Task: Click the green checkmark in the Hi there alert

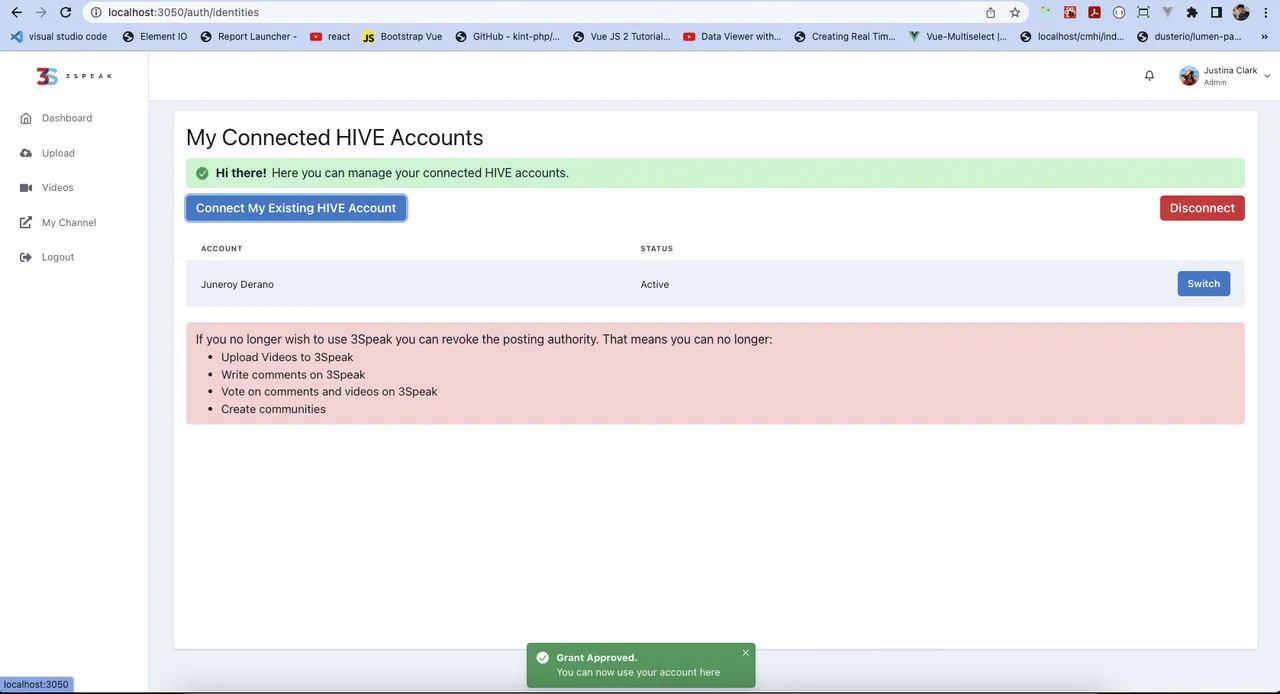Action: point(202,173)
